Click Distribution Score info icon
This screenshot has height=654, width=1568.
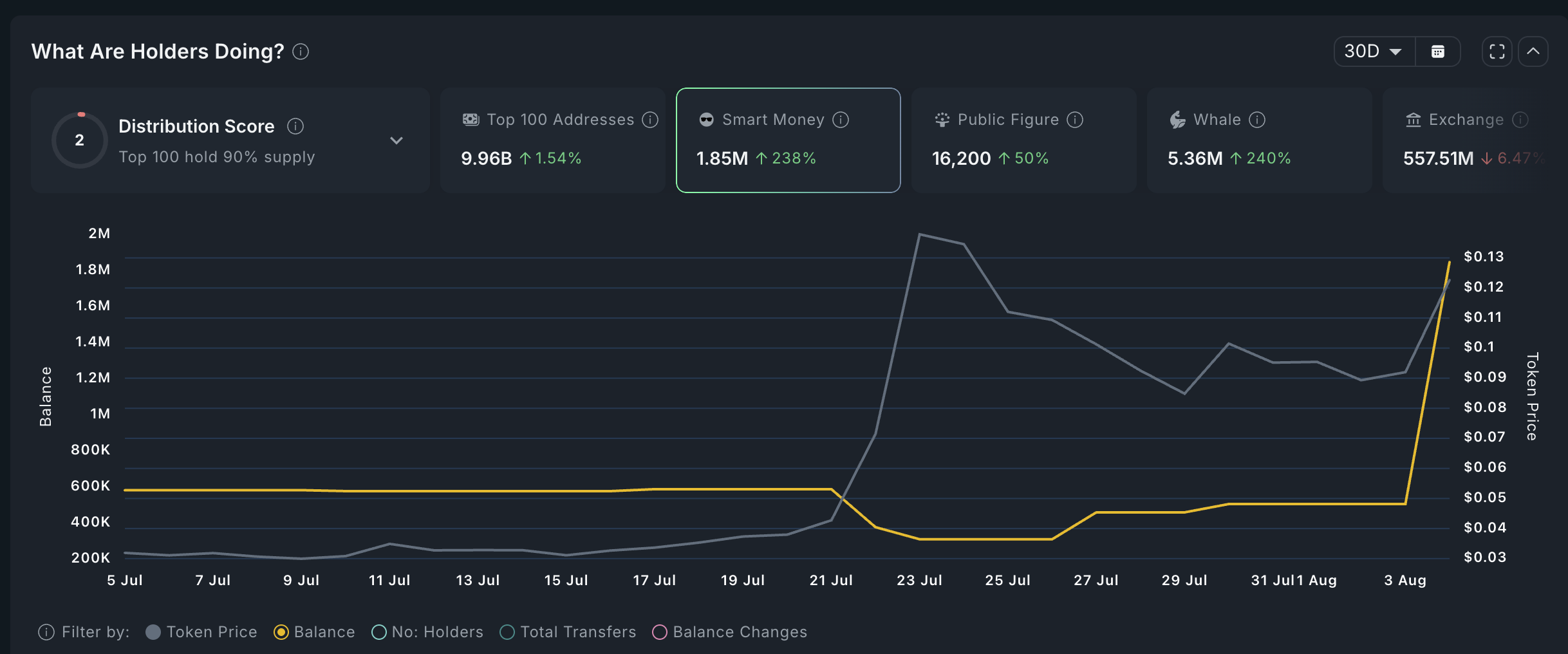(295, 126)
